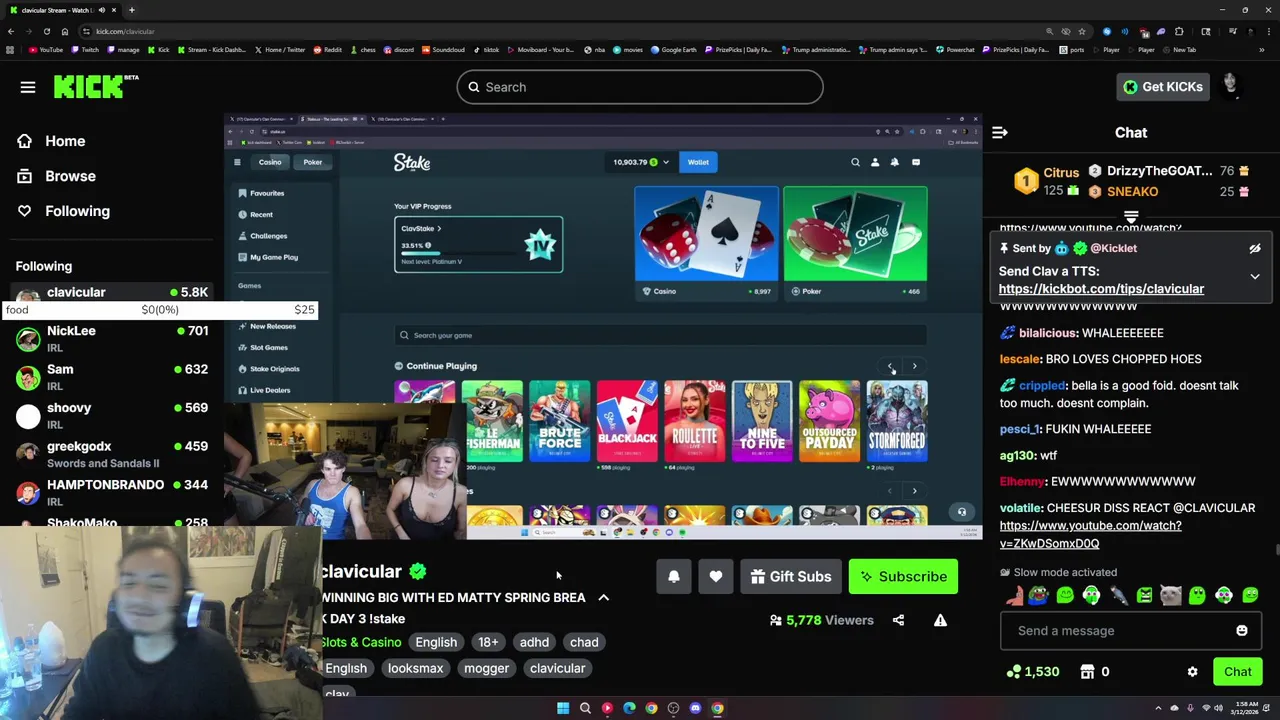Click the green Subscribe button

[903, 577]
